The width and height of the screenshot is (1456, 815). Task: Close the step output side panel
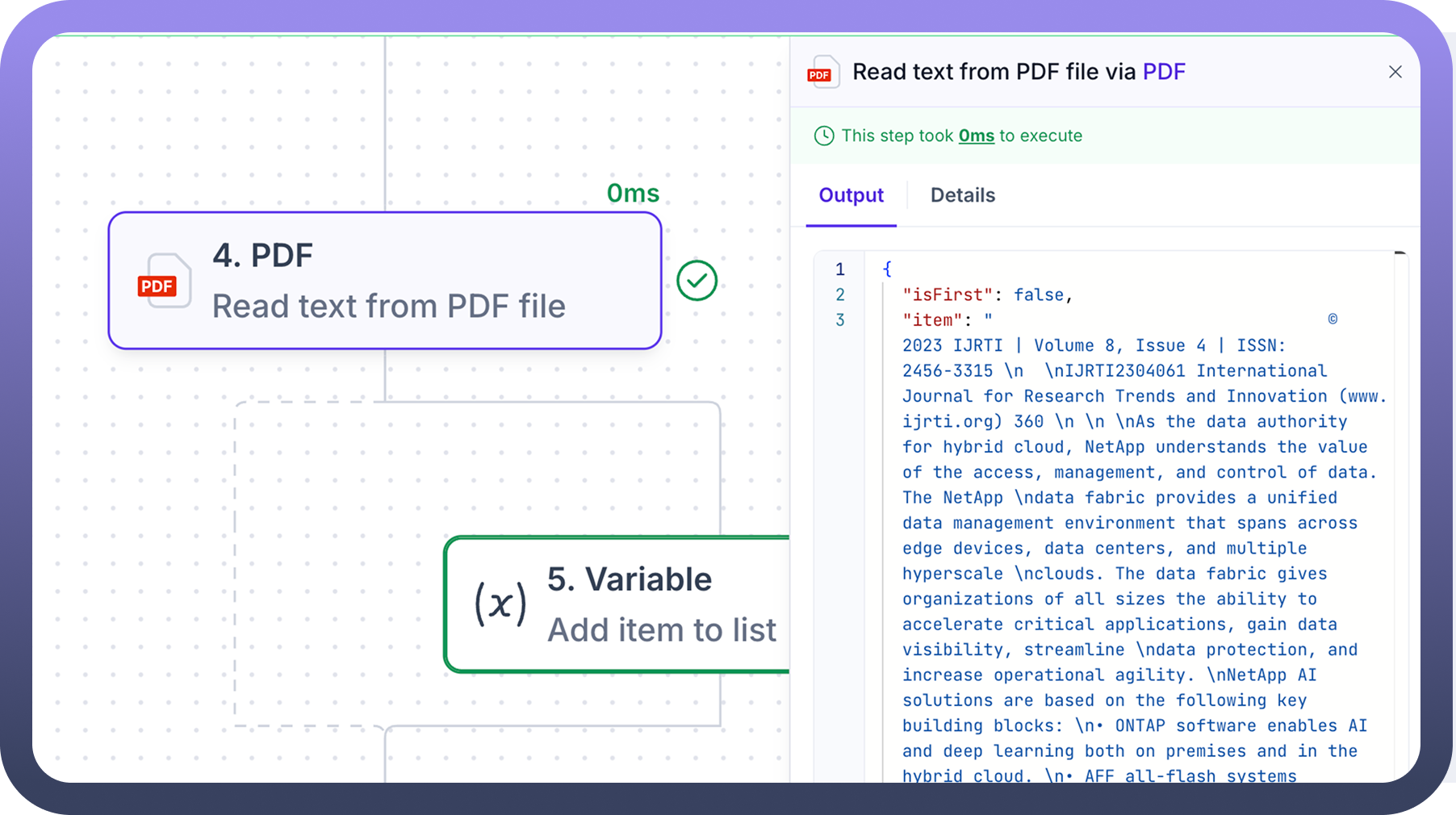(x=1395, y=72)
